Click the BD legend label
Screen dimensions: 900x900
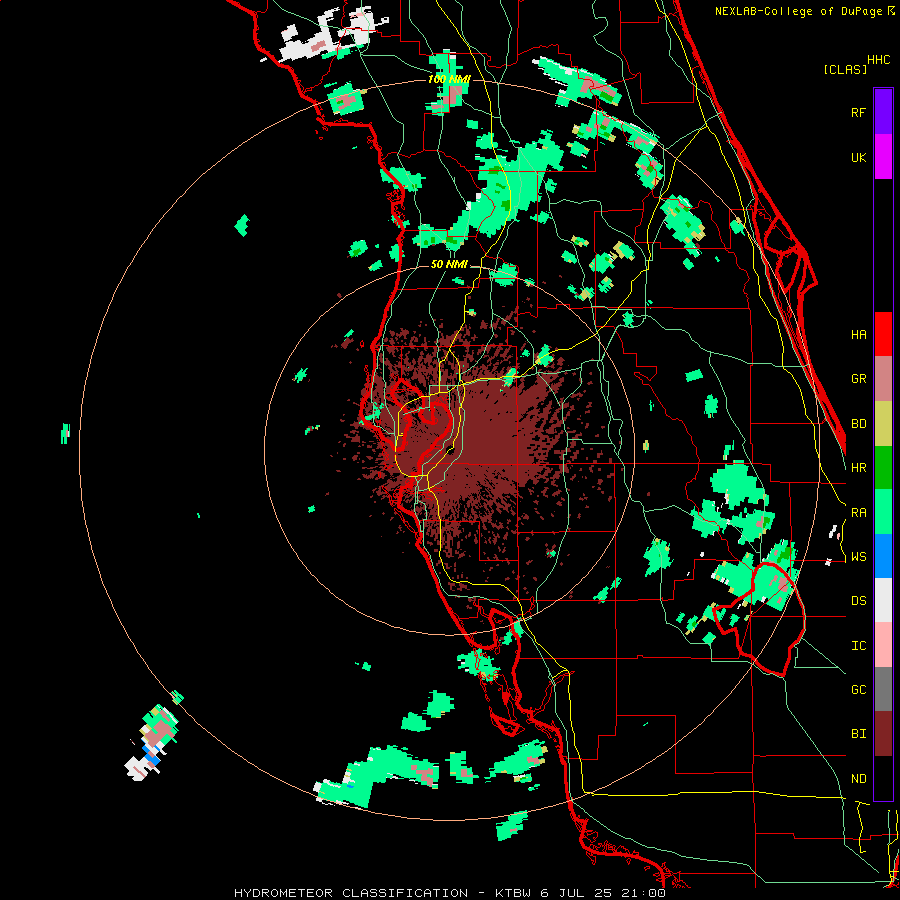(x=859, y=424)
